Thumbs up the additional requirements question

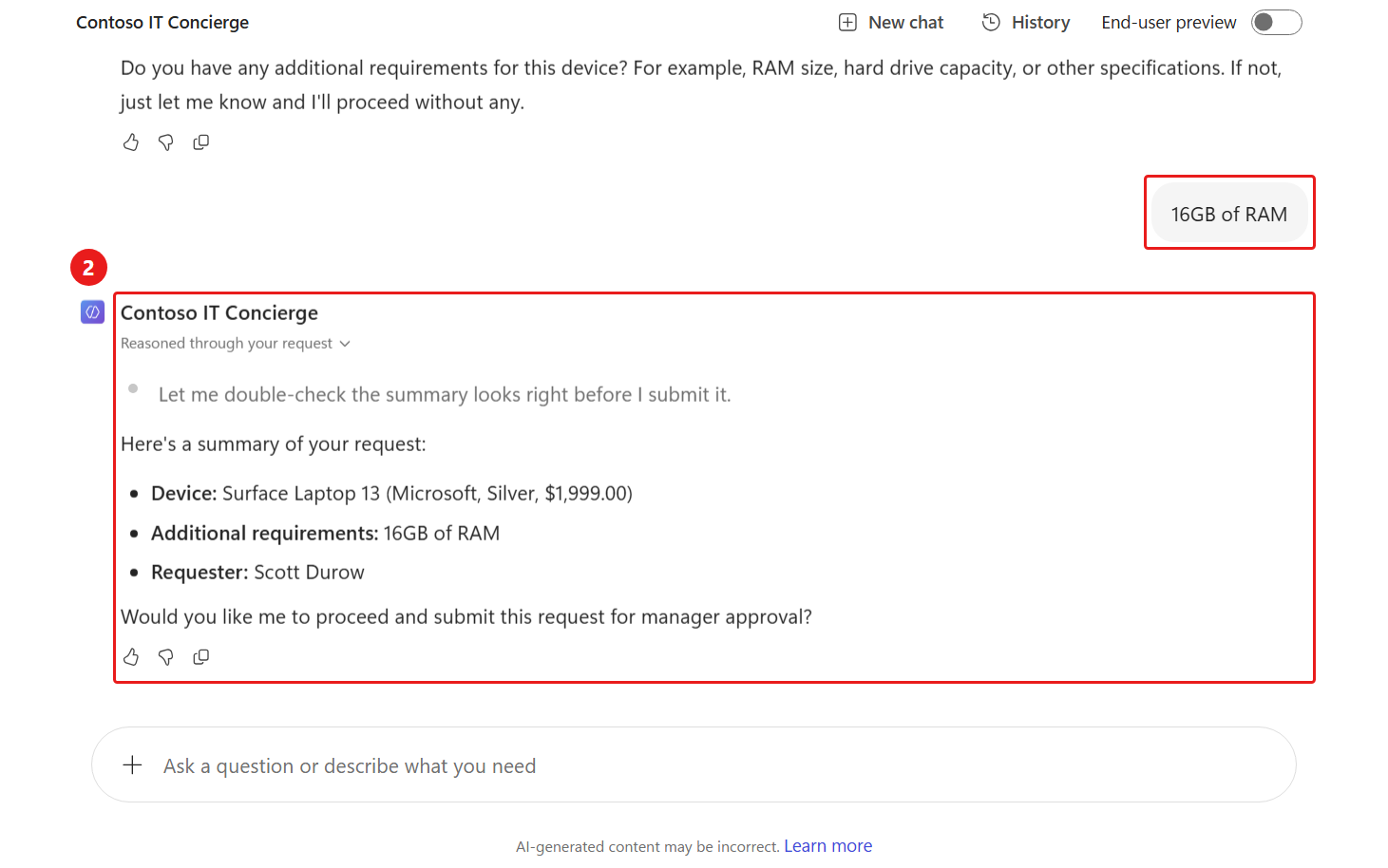pyautogui.click(x=131, y=142)
